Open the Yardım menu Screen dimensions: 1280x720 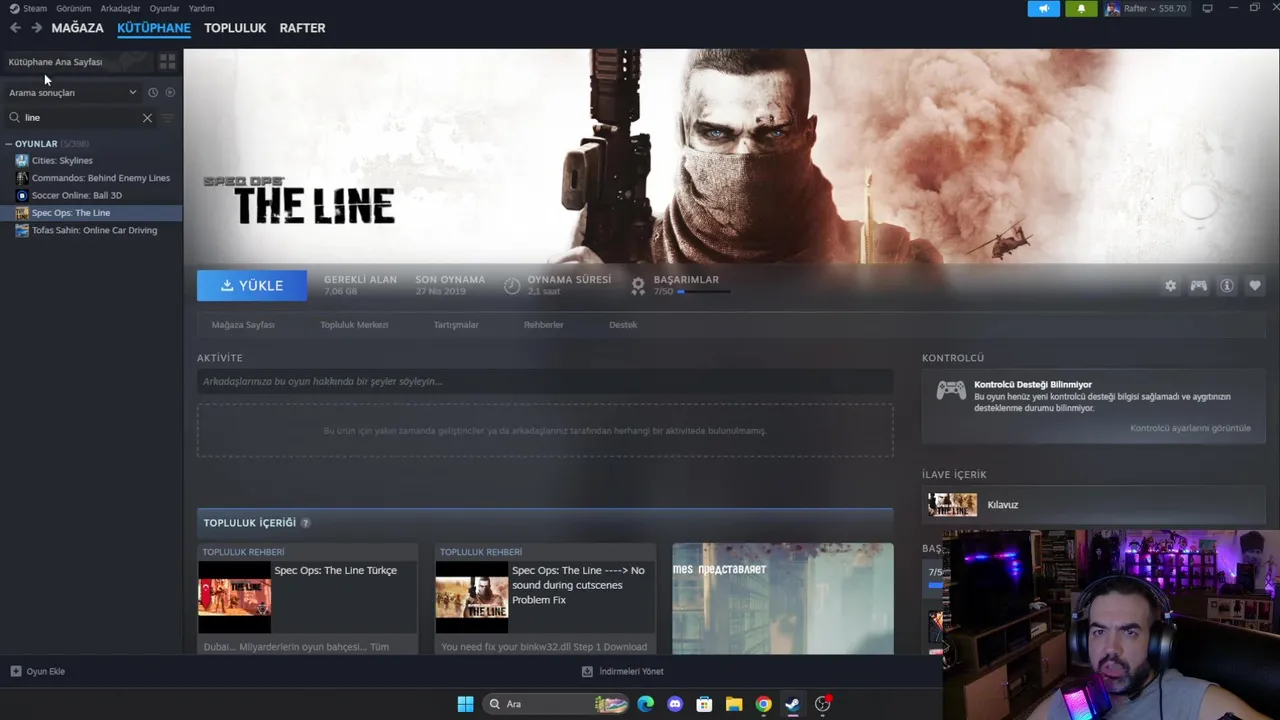pyautogui.click(x=201, y=8)
